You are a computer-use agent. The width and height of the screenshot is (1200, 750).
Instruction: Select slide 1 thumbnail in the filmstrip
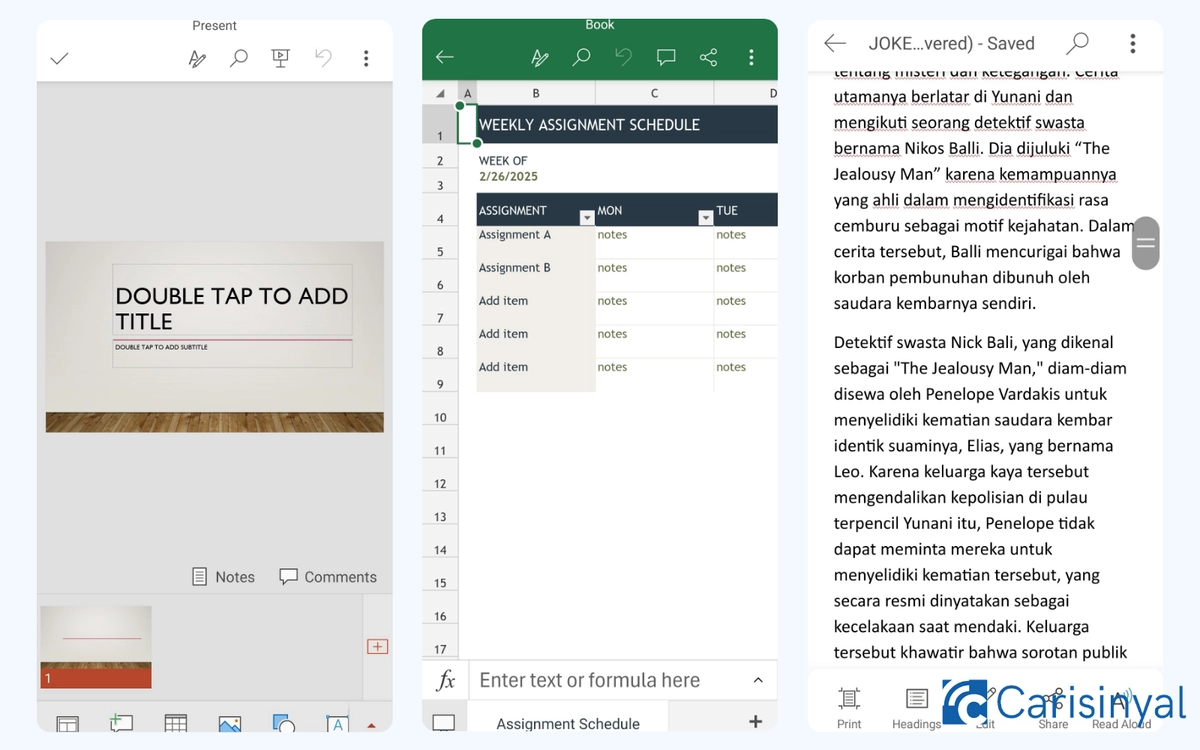[96, 647]
